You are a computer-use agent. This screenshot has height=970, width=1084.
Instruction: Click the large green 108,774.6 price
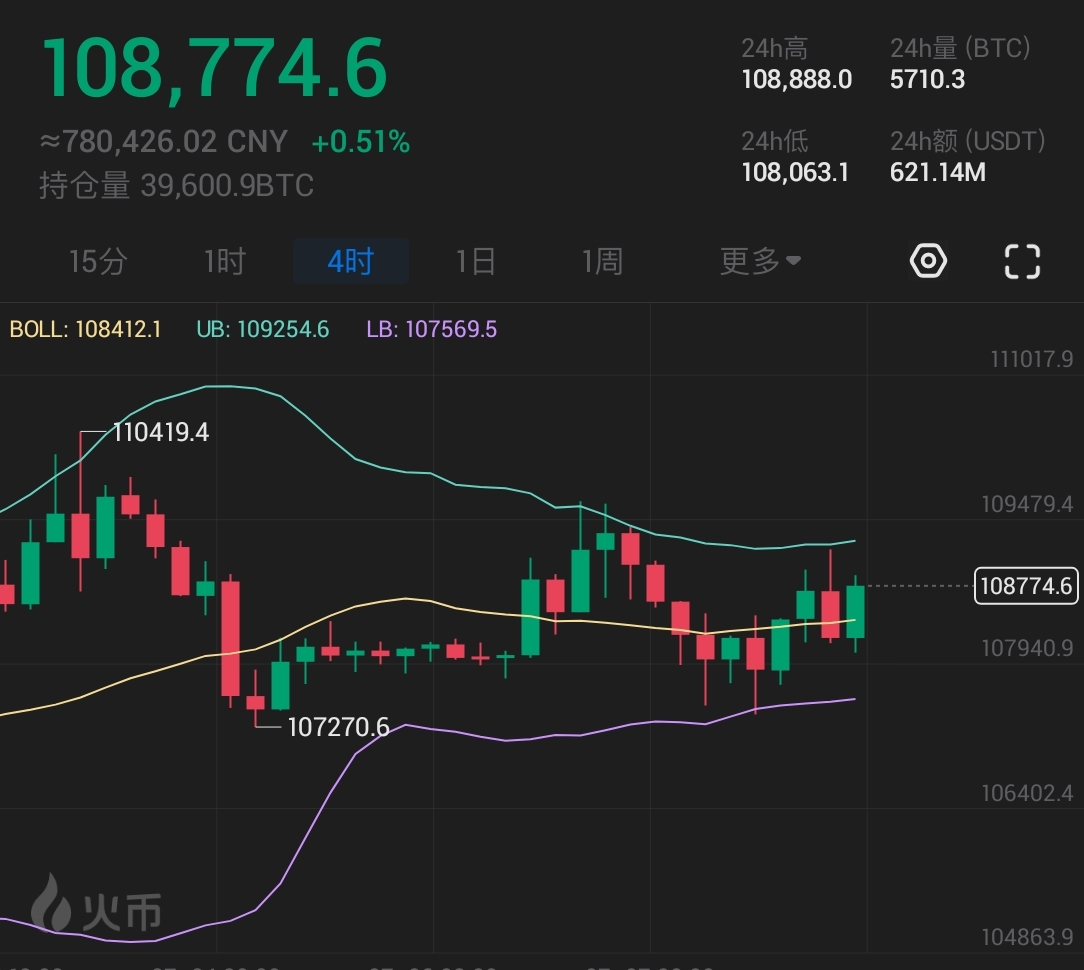(x=214, y=68)
